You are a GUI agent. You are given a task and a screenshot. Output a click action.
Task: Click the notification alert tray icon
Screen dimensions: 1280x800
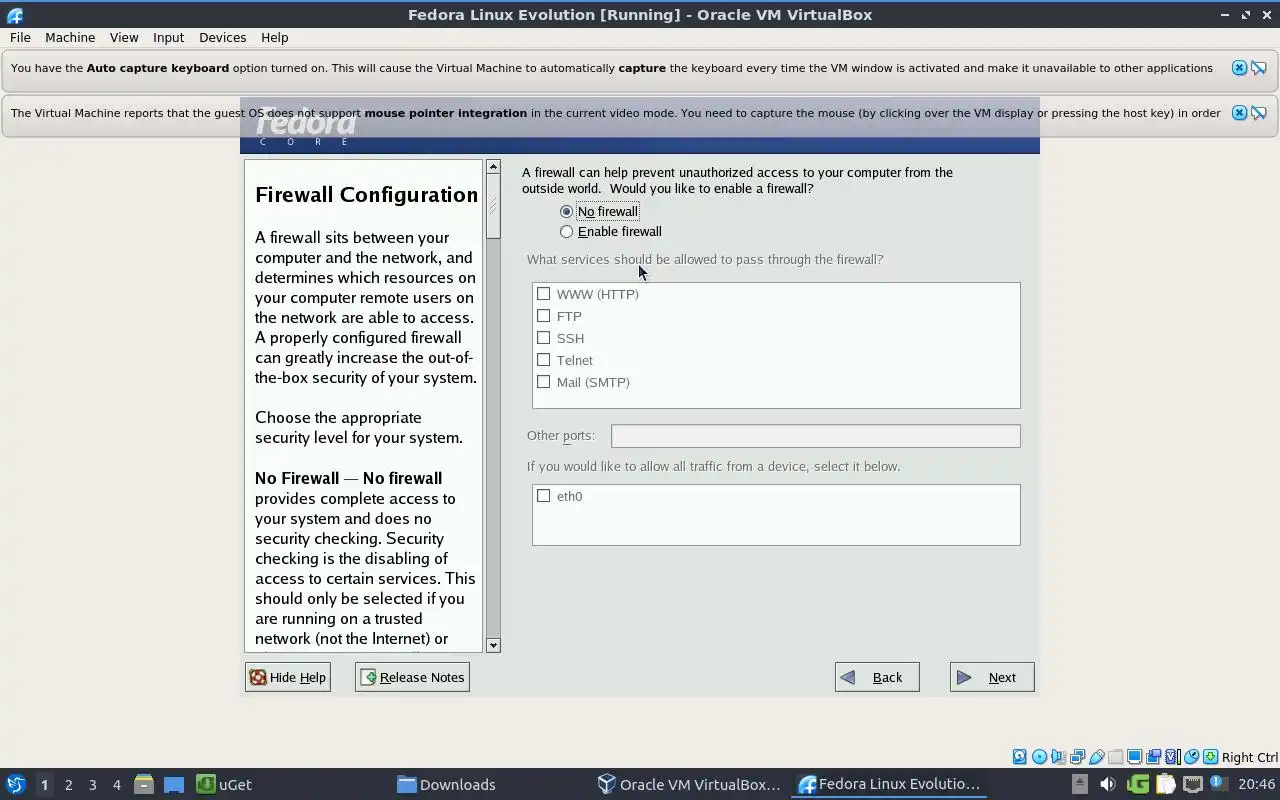point(1219,784)
